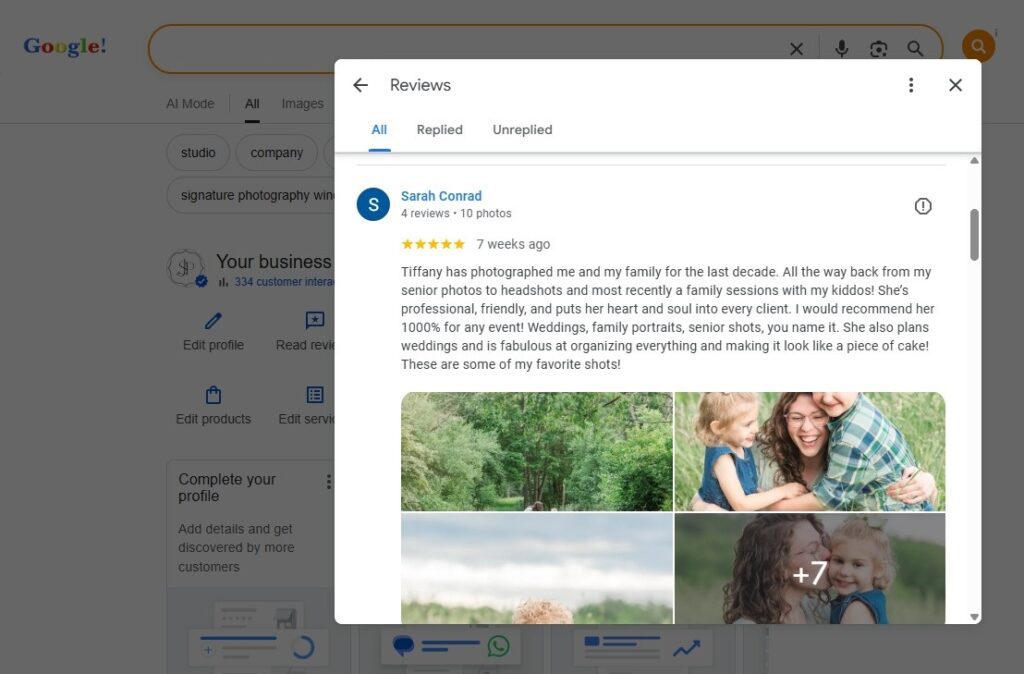Close the Reviews dialog
Image resolution: width=1024 pixels, height=674 pixels.
tap(955, 86)
